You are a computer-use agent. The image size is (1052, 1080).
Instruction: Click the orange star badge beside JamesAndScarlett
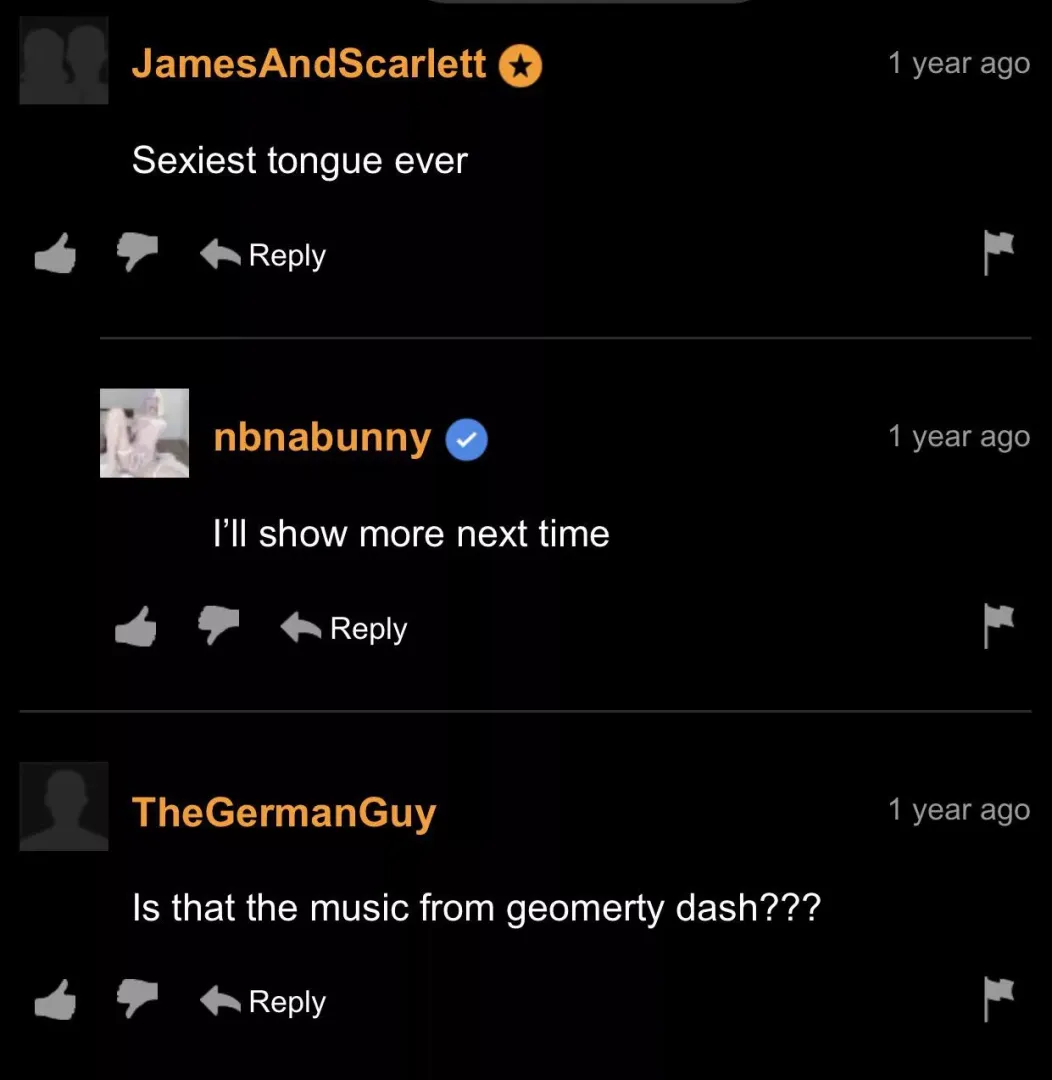tap(520, 66)
